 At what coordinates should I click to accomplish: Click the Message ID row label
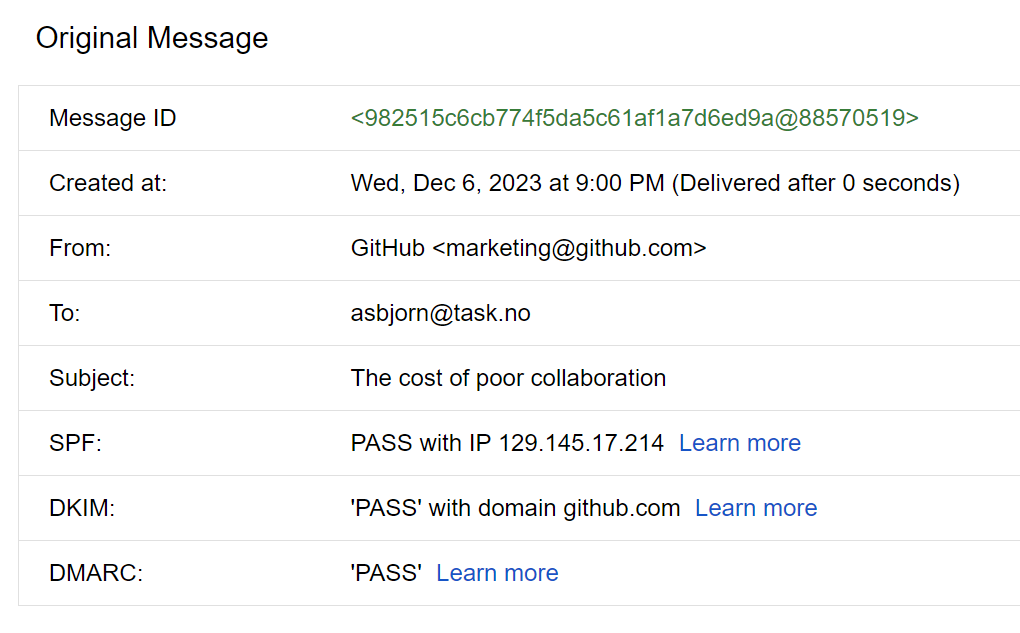click(112, 118)
